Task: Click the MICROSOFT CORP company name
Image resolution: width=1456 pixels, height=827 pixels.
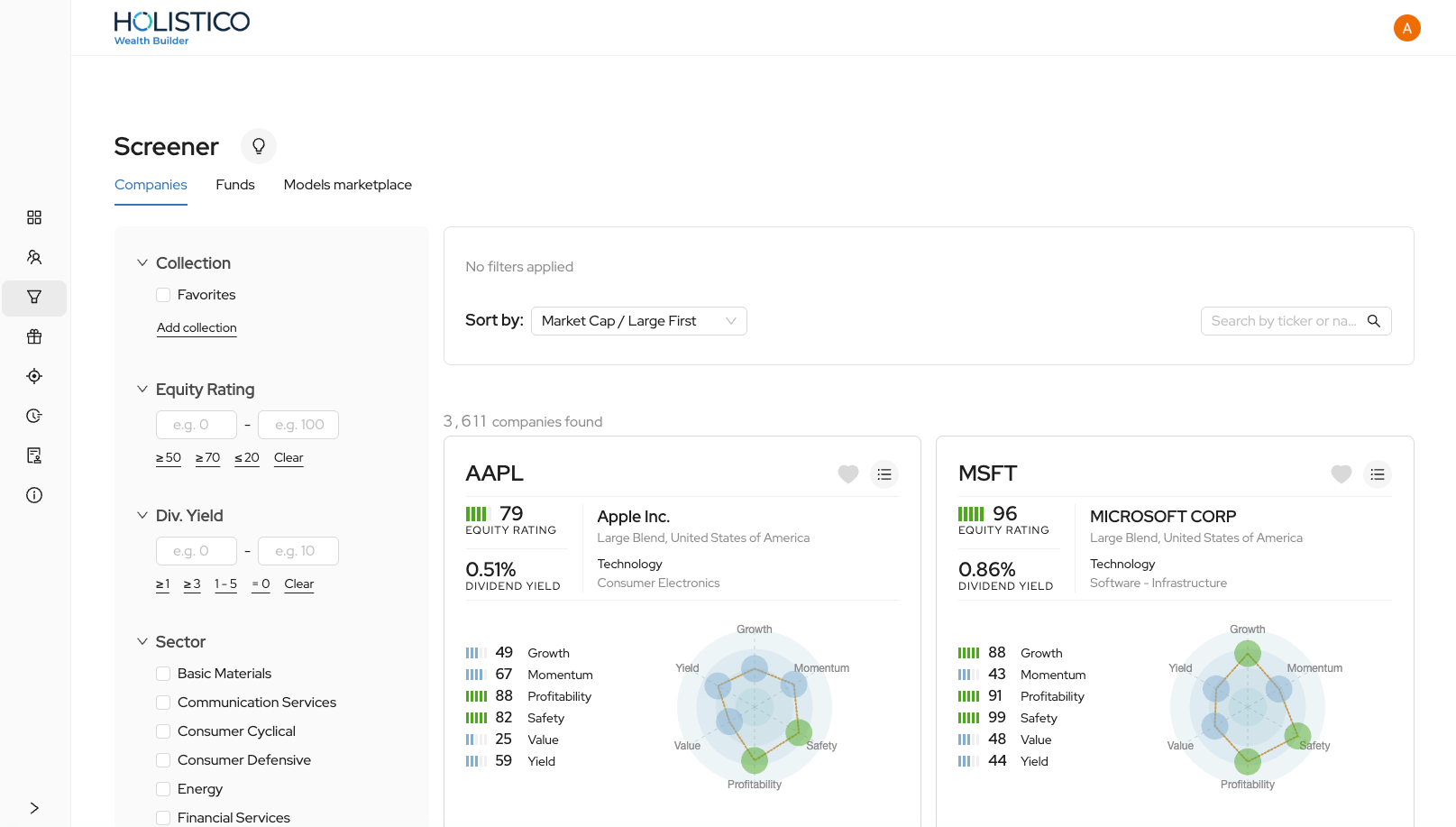Action: coord(1163,517)
